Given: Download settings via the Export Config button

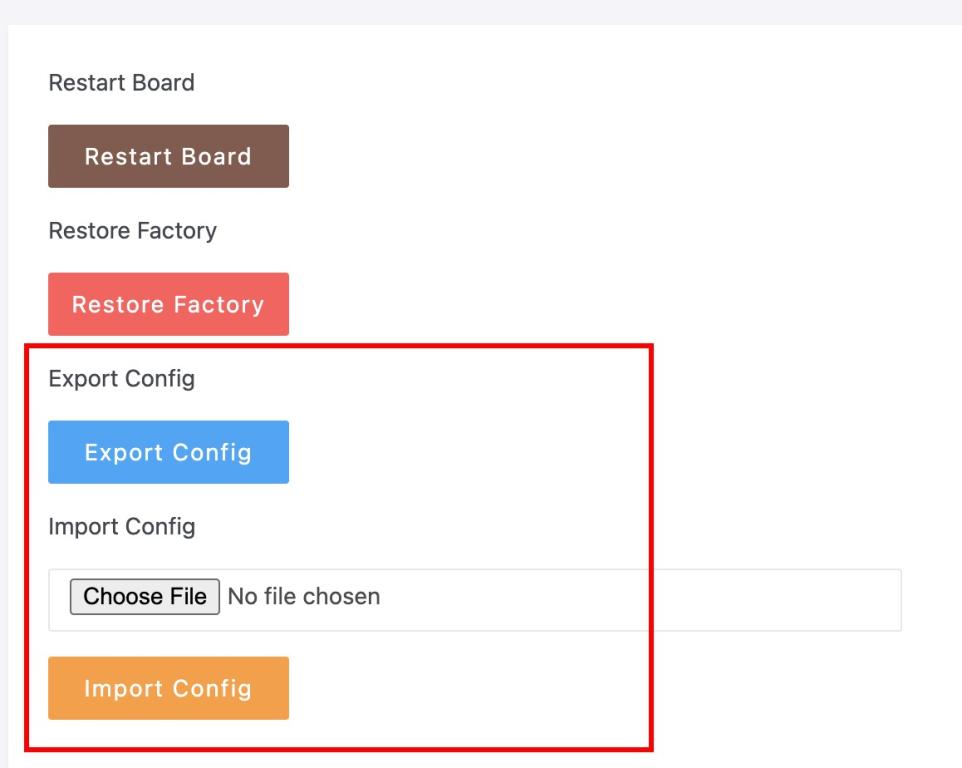Looking at the screenshot, I should tap(168, 452).
